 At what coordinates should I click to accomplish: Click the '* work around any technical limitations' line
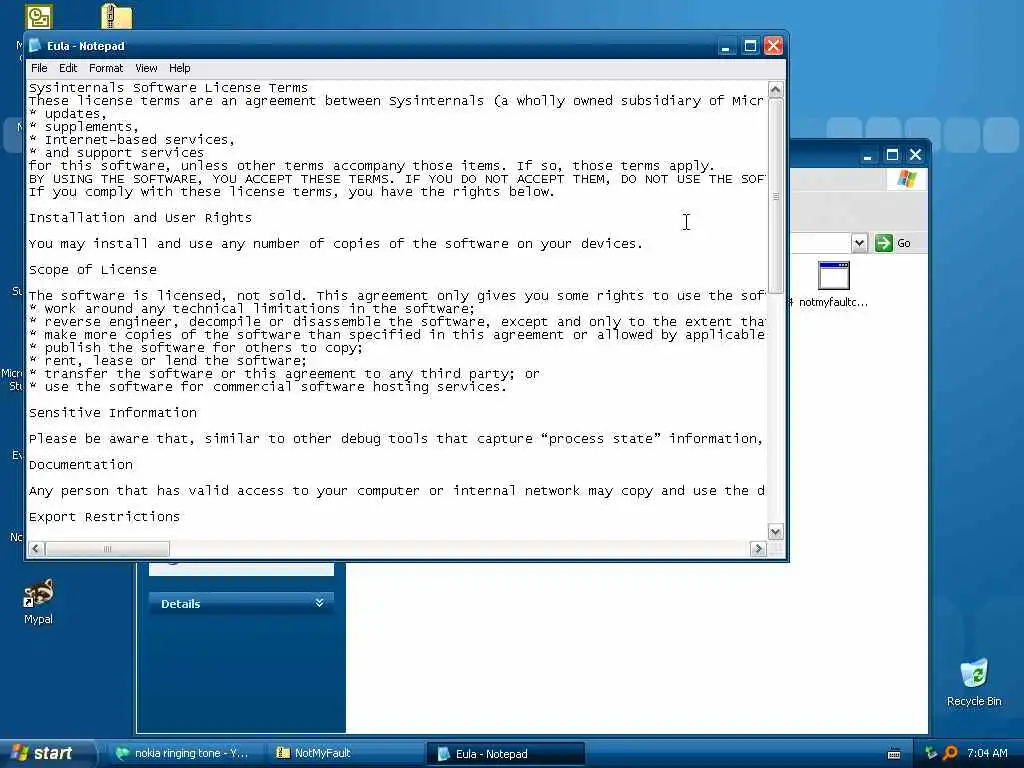tap(252, 308)
